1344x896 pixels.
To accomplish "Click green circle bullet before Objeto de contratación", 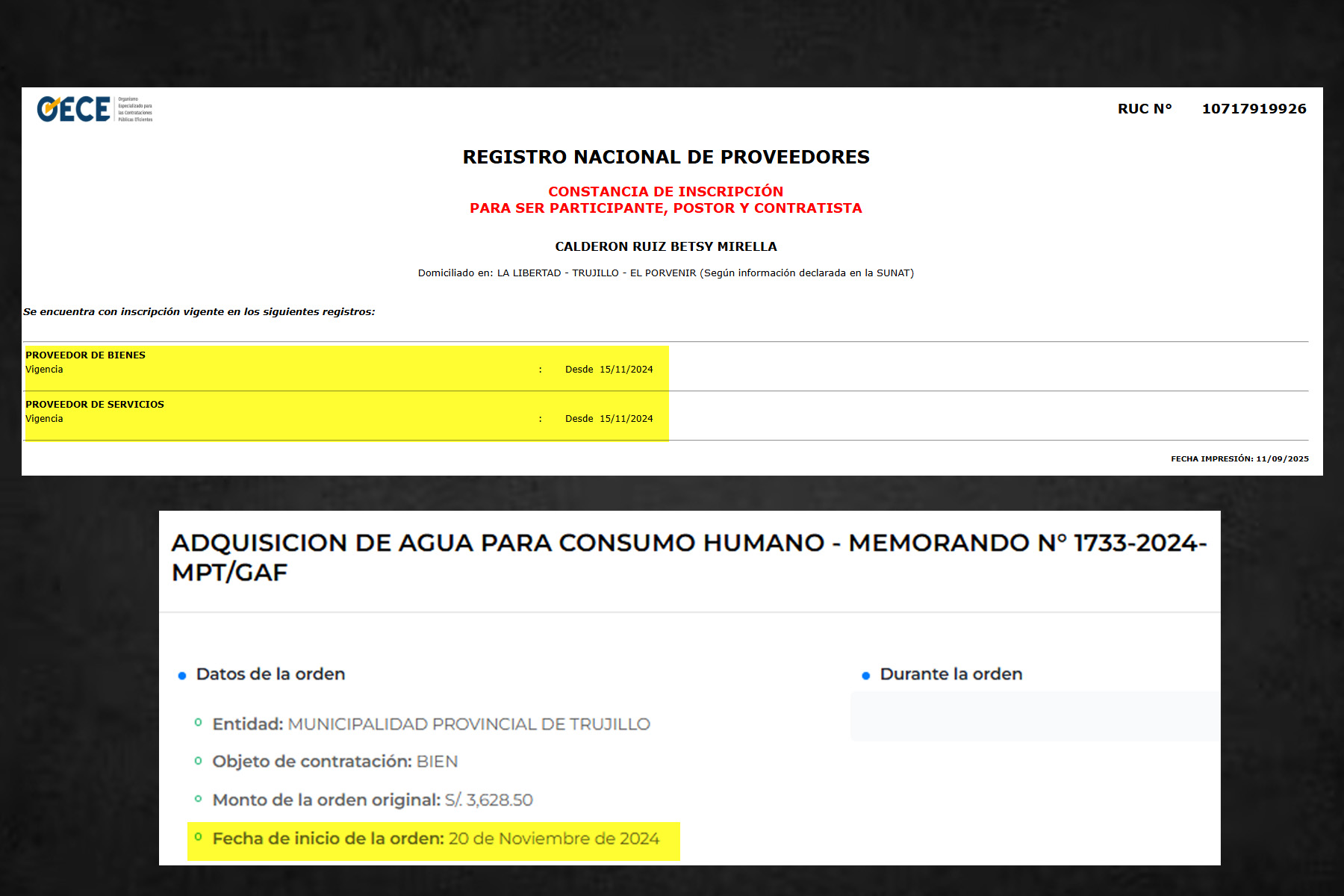I will (x=198, y=761).
